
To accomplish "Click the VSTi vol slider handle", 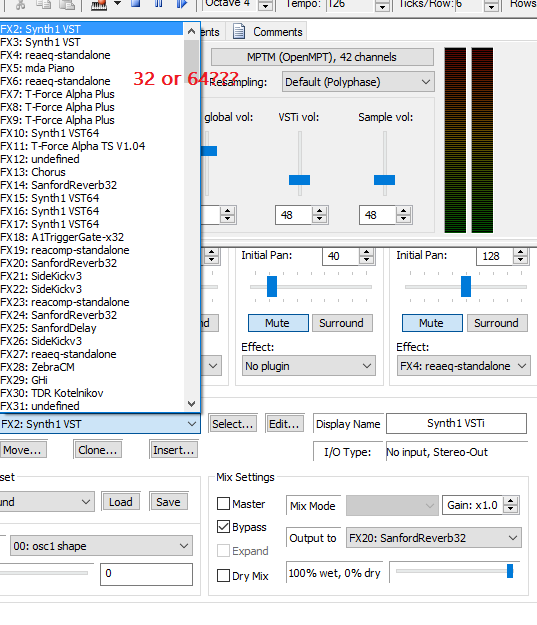I will tap(299, 180).
